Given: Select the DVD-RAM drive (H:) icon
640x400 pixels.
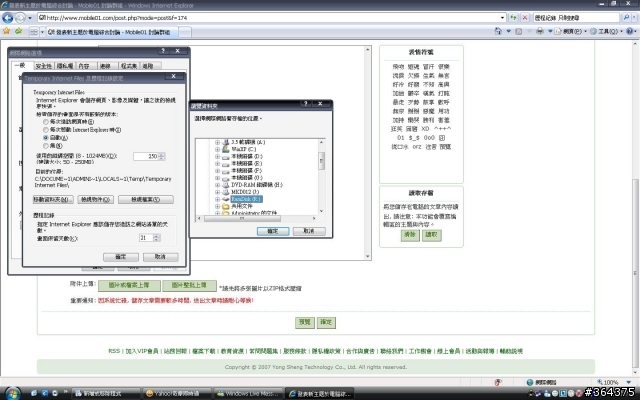Looking at the screenshot, I should tap(226, 184).
